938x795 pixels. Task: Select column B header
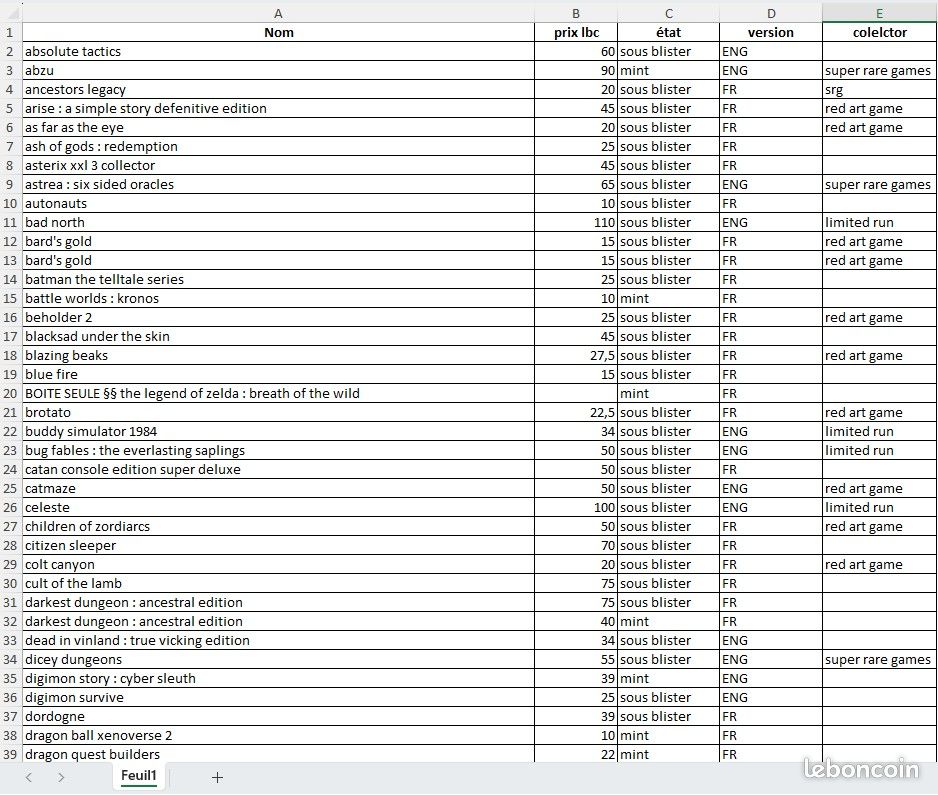(575, 13)
